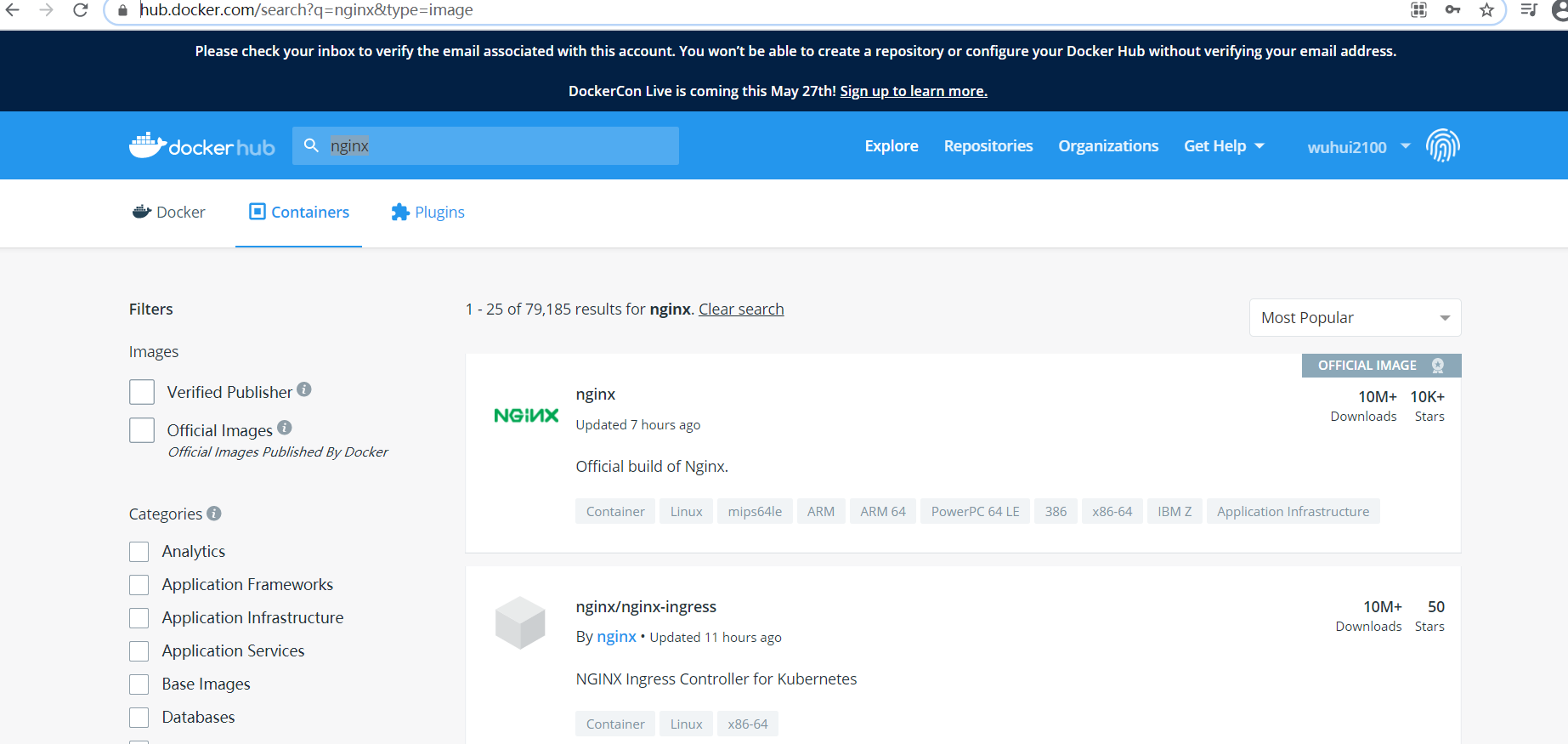Go to Repositories in the nav bar
Screen dimensions: 1568x744
coord(988,146)
